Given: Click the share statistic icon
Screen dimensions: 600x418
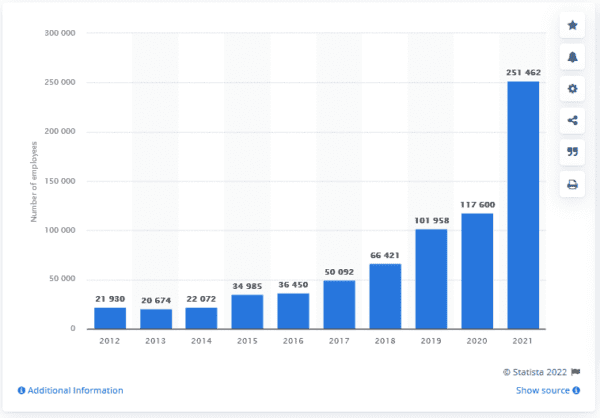Looking at the screenshot, I should tap(572, 120).
